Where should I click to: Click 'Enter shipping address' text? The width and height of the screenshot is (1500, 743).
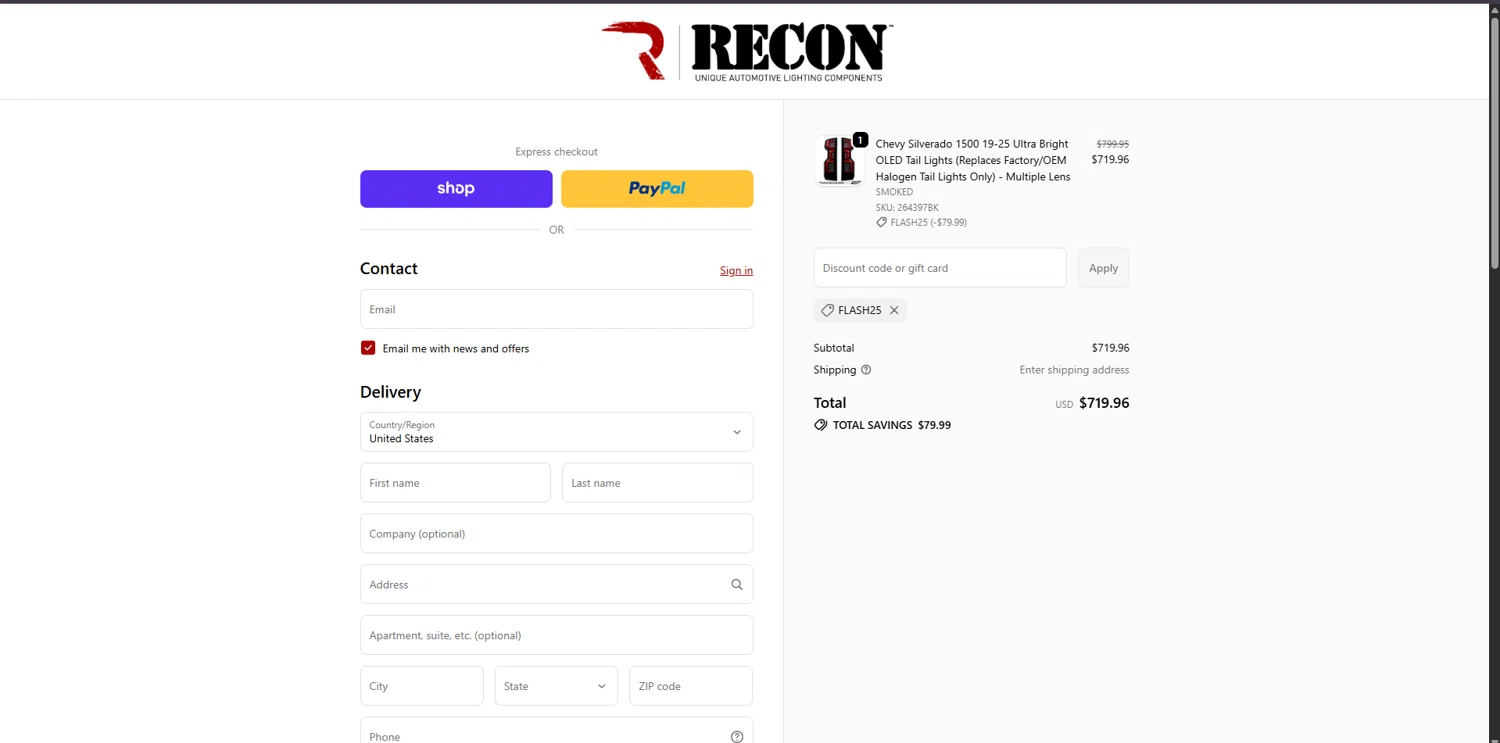pos(1074,370)
